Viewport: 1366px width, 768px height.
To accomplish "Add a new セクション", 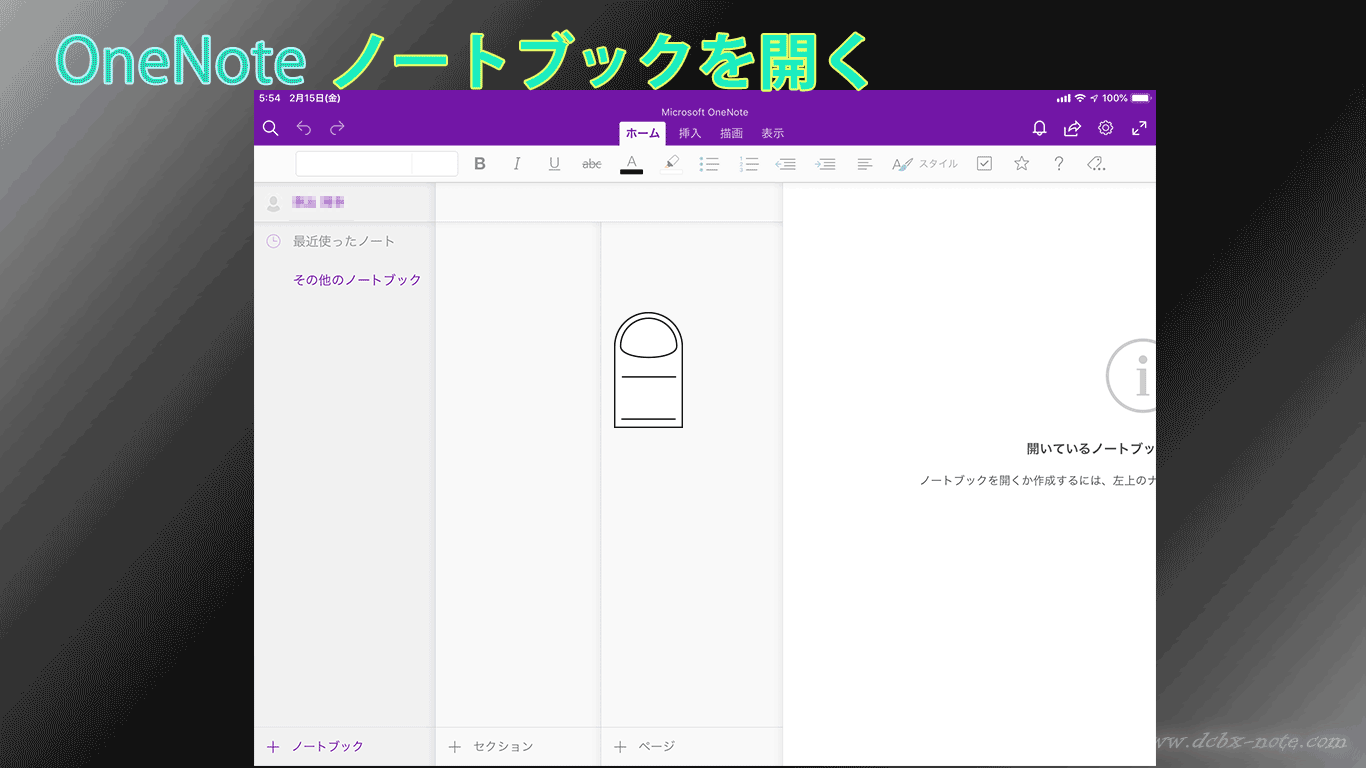I will point(491,746).
